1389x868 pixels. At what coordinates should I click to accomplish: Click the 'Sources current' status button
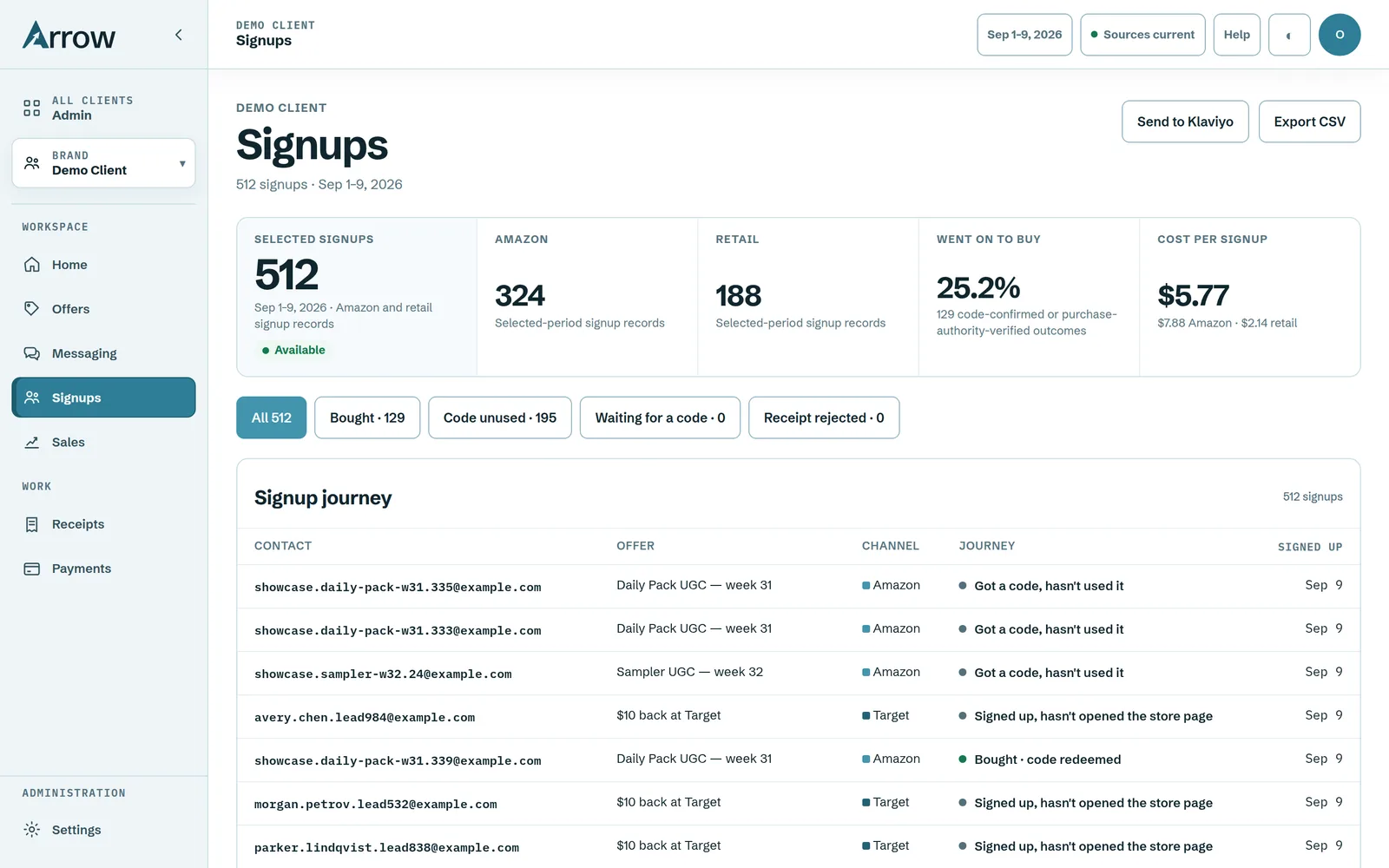[x=1142, y=35]
